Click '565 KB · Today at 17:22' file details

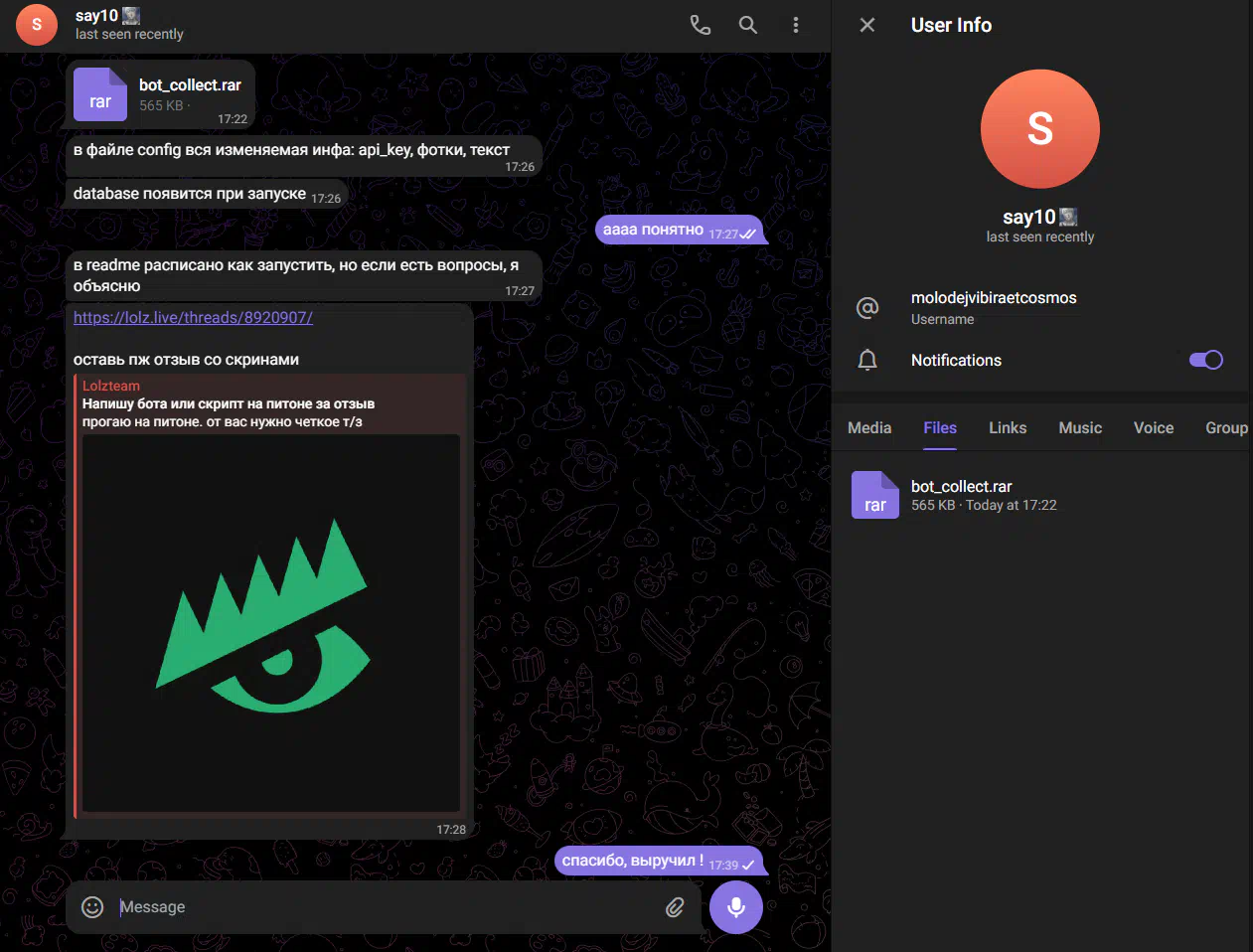click(x=984, y=505)
